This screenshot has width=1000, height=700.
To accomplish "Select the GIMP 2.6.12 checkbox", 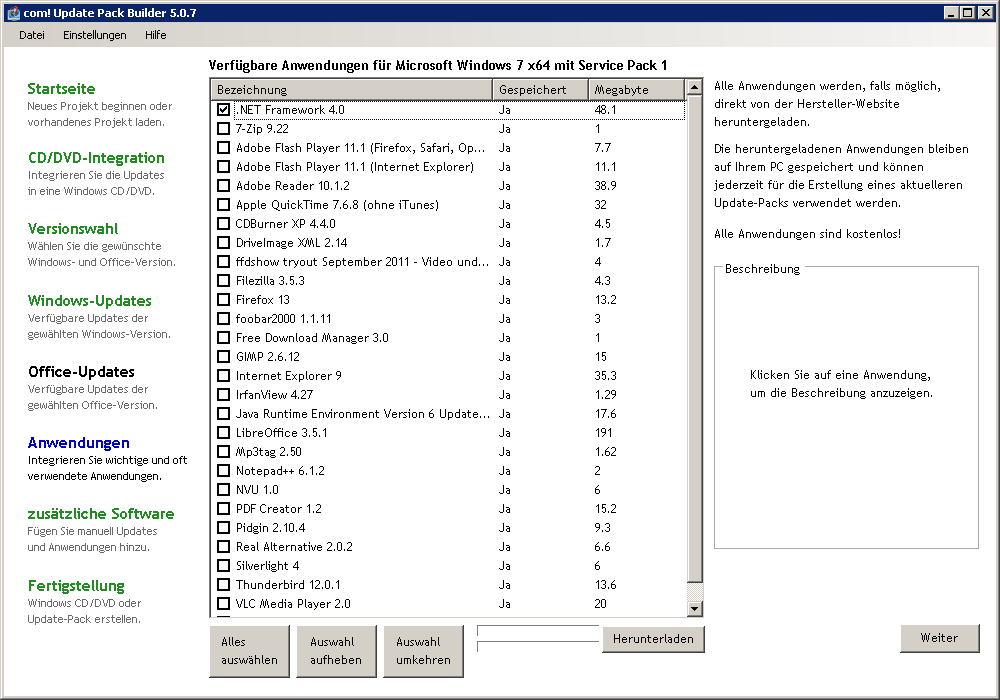I will tap(223, 356).
